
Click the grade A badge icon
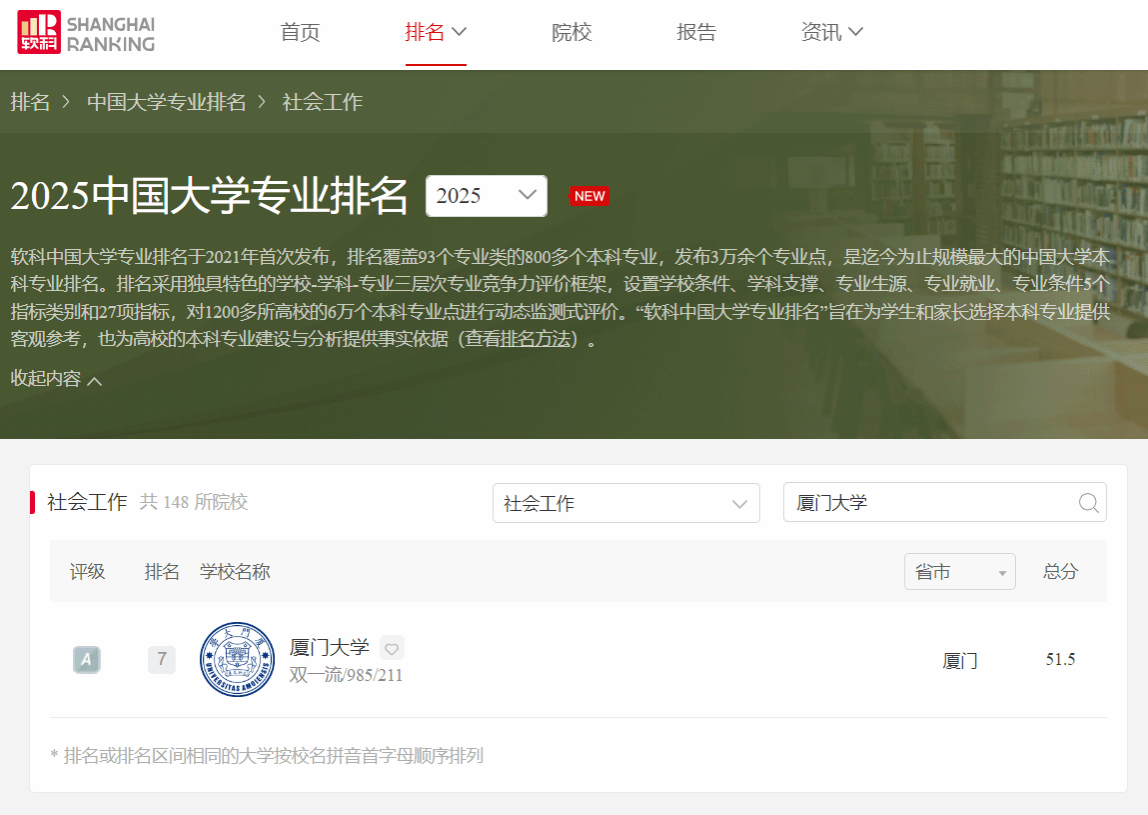coord(87,660)
